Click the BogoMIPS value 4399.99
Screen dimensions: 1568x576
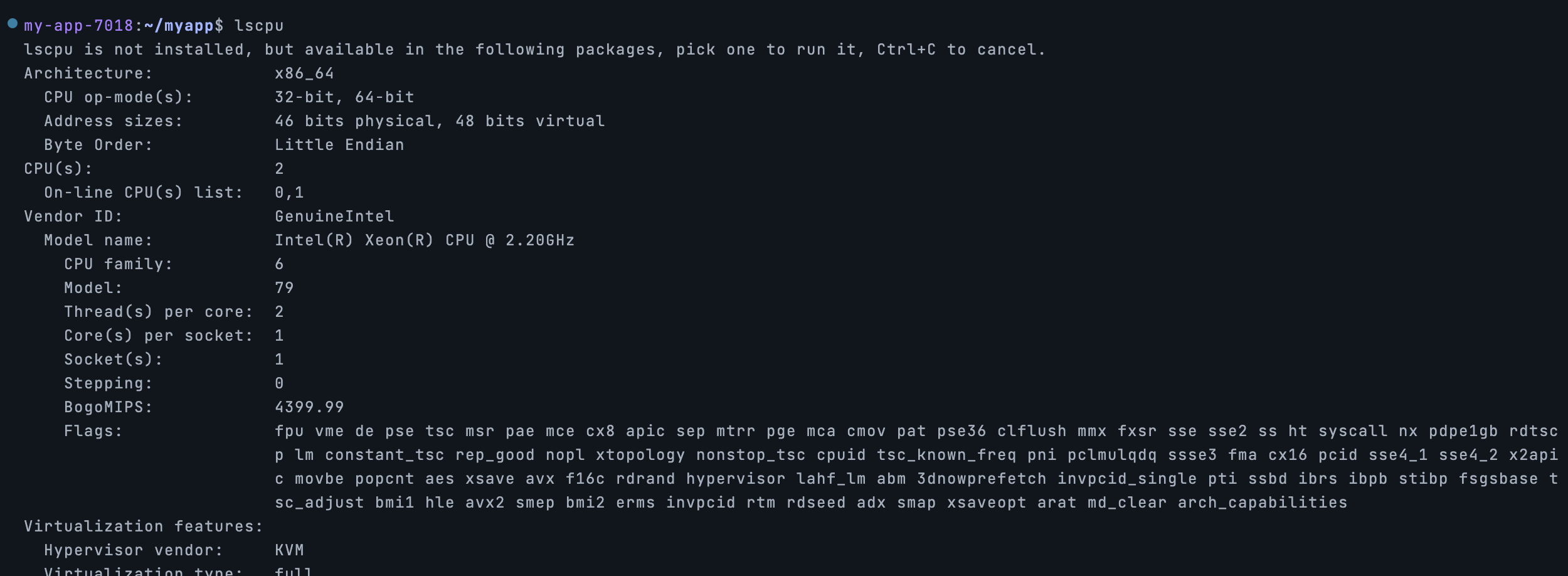[309, 407]
